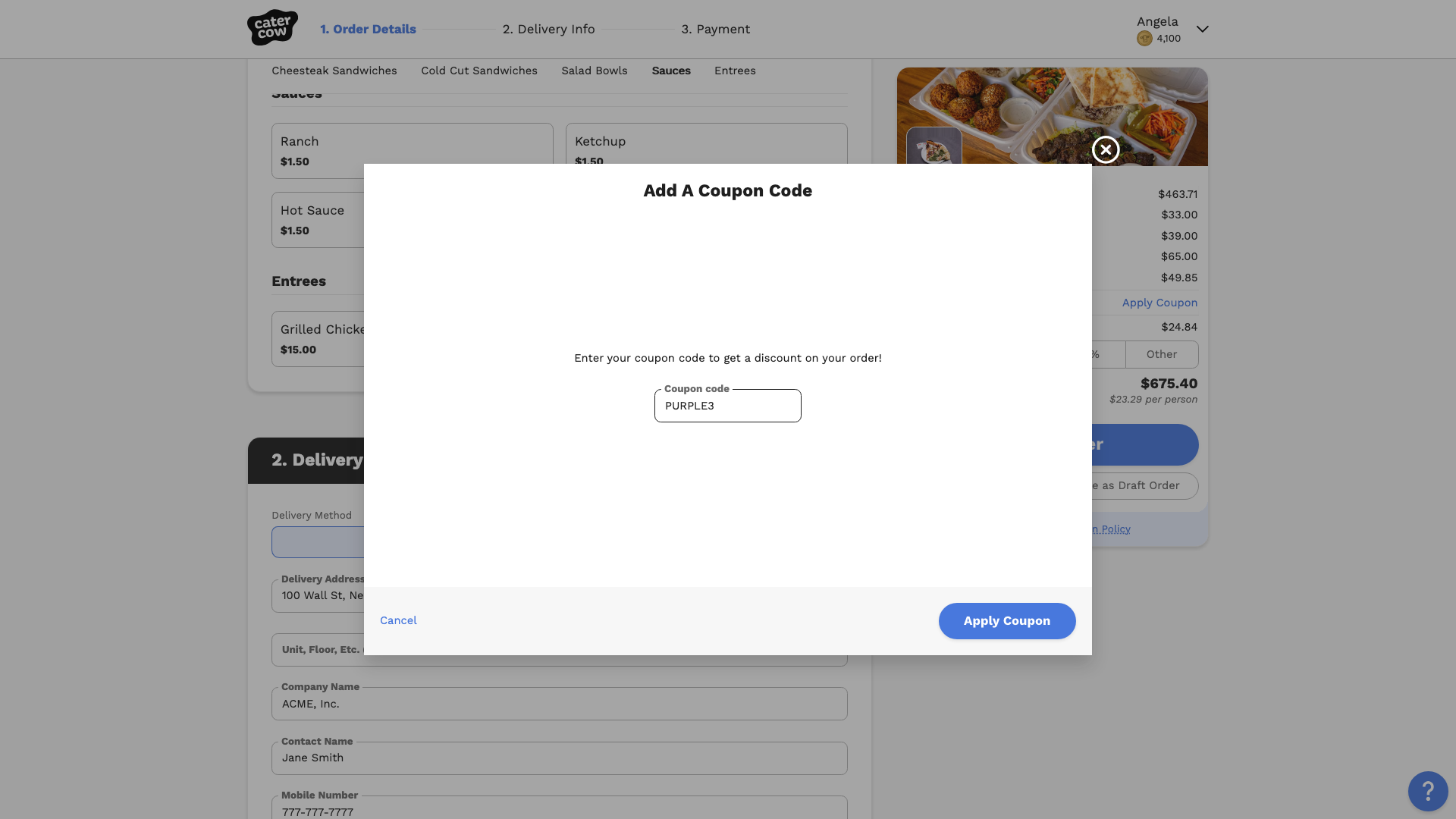Click the small wrap thumbnail on restaurant image
Viewport: 1456px width, 819px height.
click(x=934, y=146)
